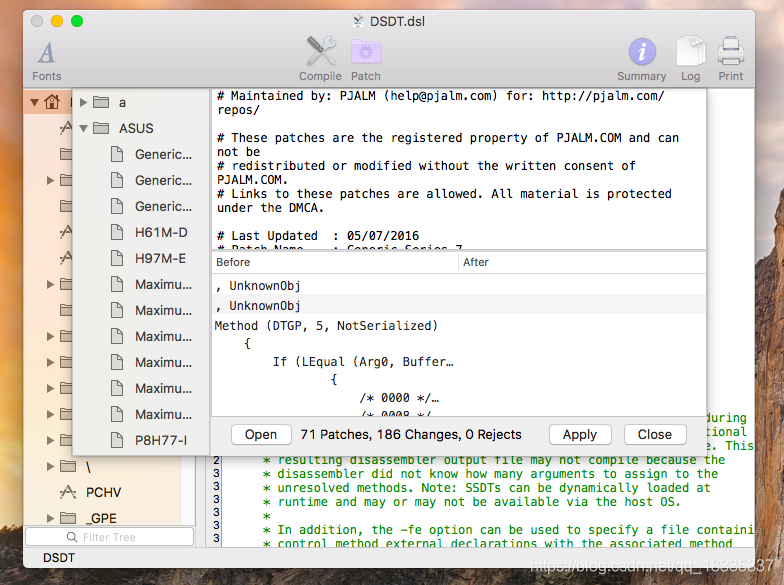Click the Filter Tree search field

110,537
